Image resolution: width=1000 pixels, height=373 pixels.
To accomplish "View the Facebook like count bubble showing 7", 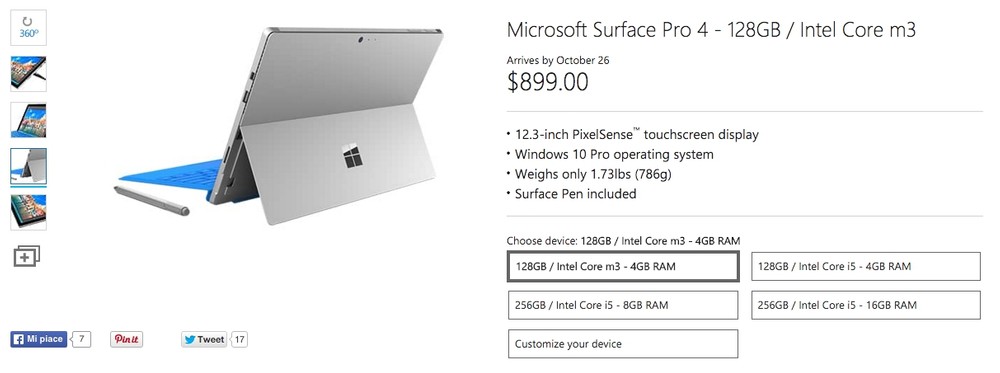I will [x=81, y=339].
